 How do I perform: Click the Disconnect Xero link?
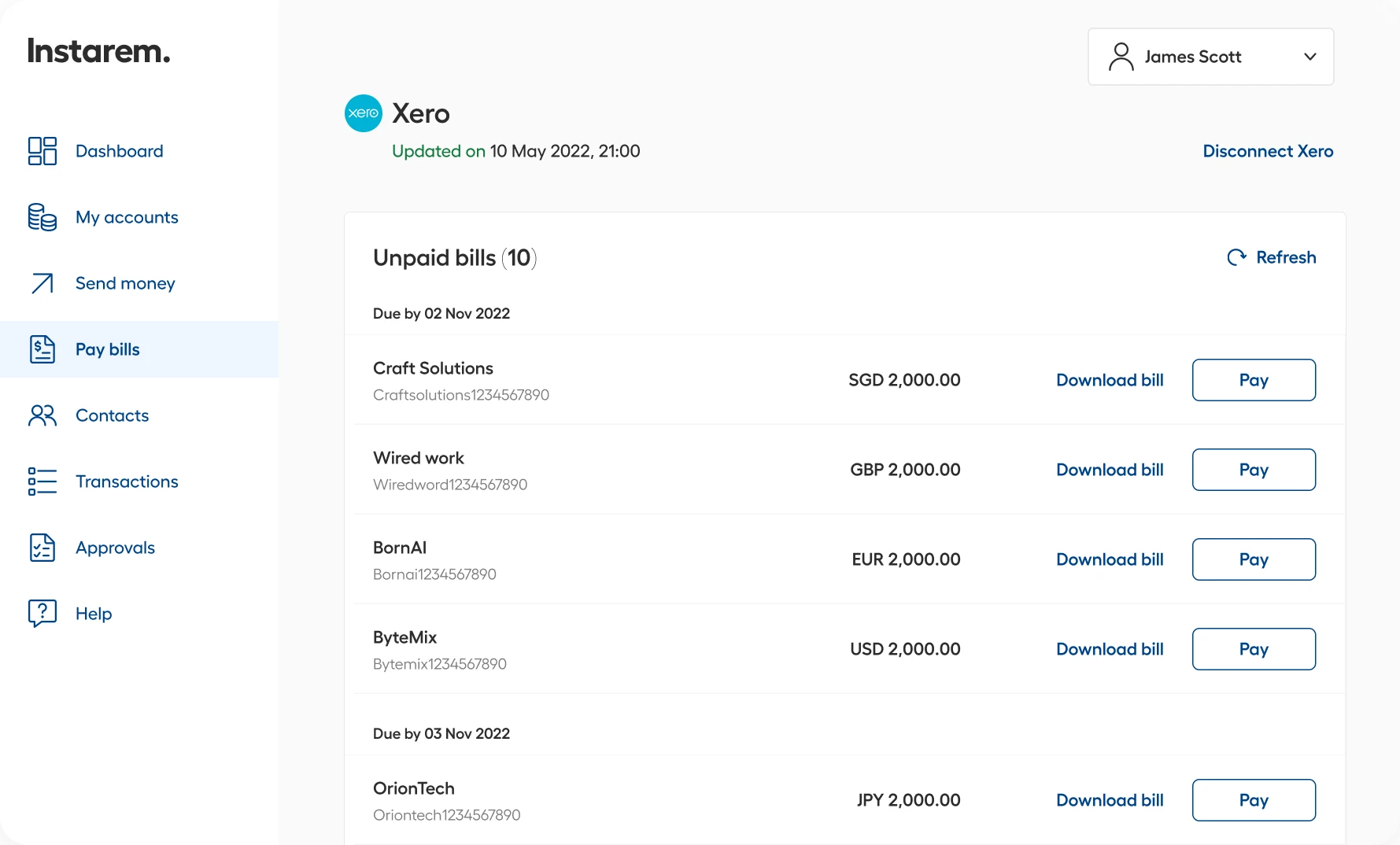[x=1268, y=151]
